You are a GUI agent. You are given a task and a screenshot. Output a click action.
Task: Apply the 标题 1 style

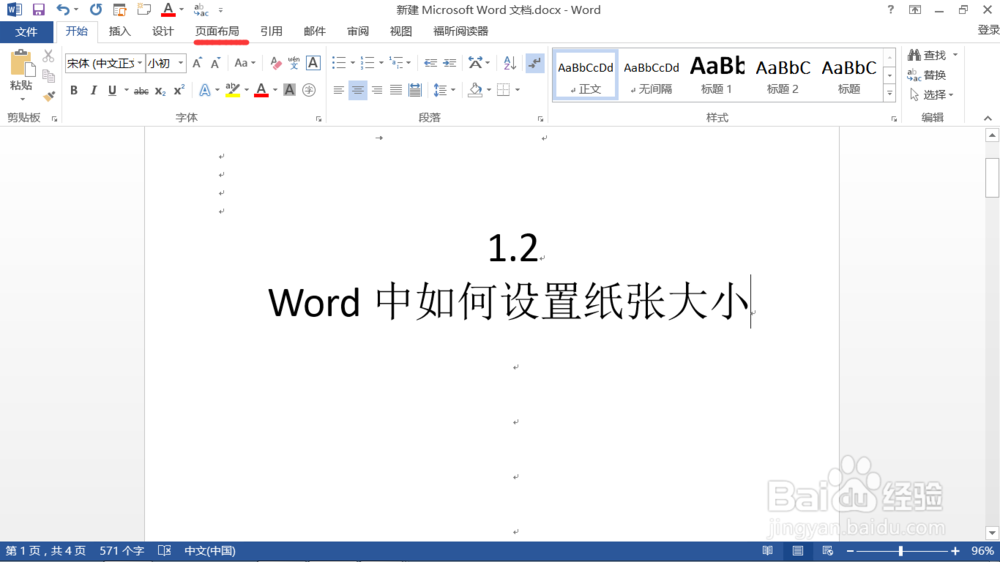(717, 75)
